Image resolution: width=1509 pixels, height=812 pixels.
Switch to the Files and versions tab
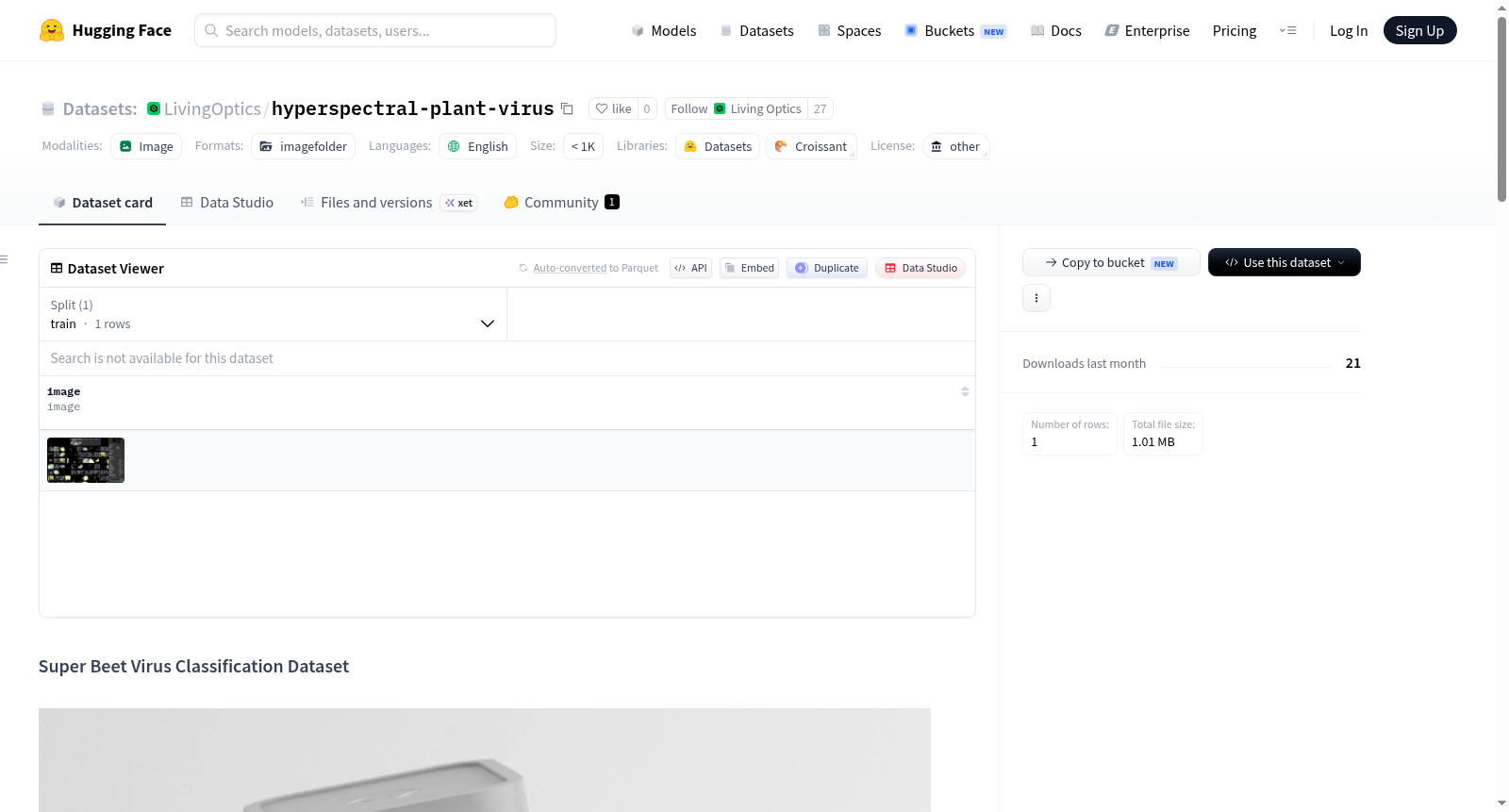click(x=389, y=203)
